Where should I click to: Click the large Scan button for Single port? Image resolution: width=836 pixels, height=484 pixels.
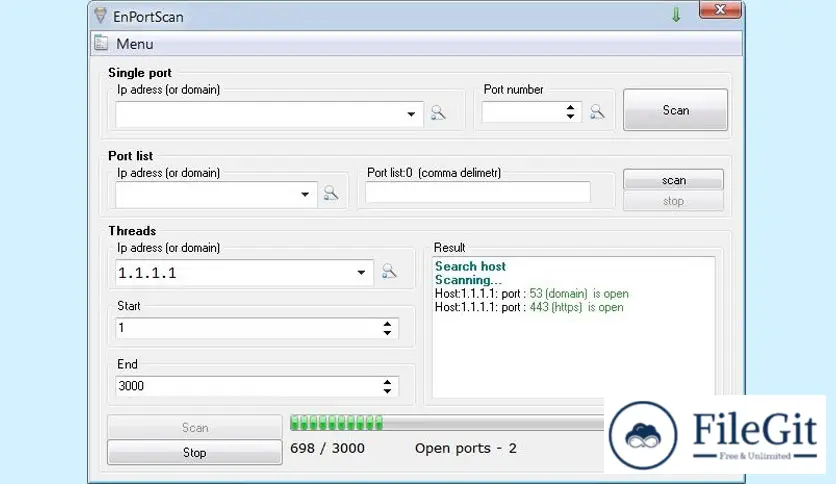click(676, 110)
